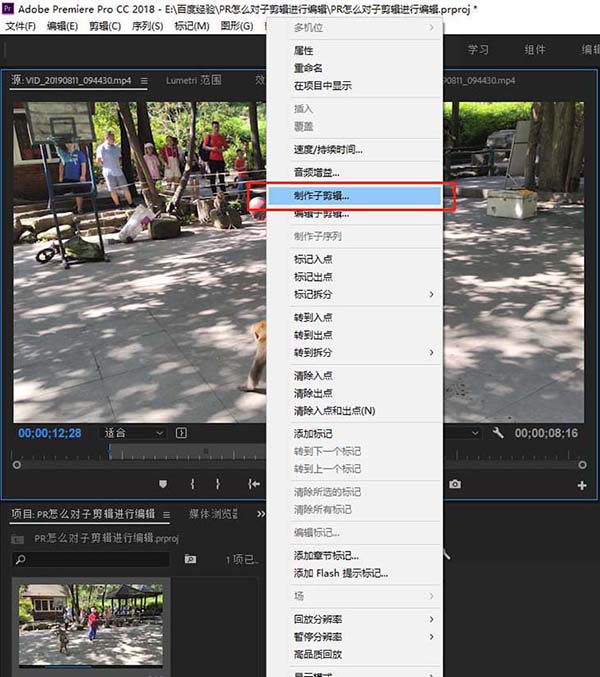
Task: Open the 序列(S) menu
Action: coord(148,26)
